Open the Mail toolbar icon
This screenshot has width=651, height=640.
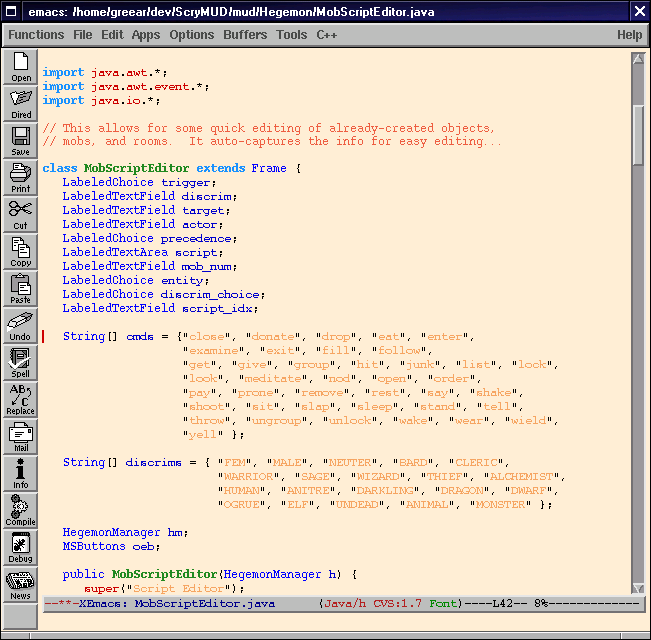click(20, 436)
